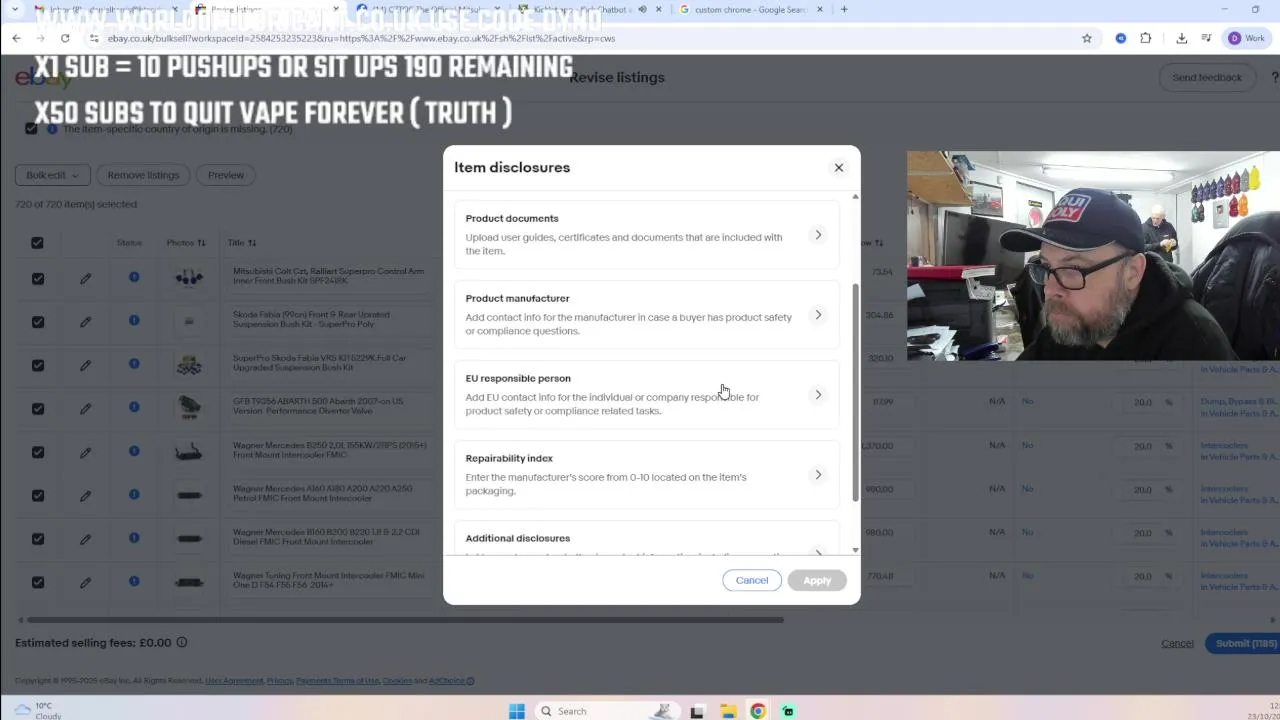
Task: Open the Work profile button
Action: 1248,38
